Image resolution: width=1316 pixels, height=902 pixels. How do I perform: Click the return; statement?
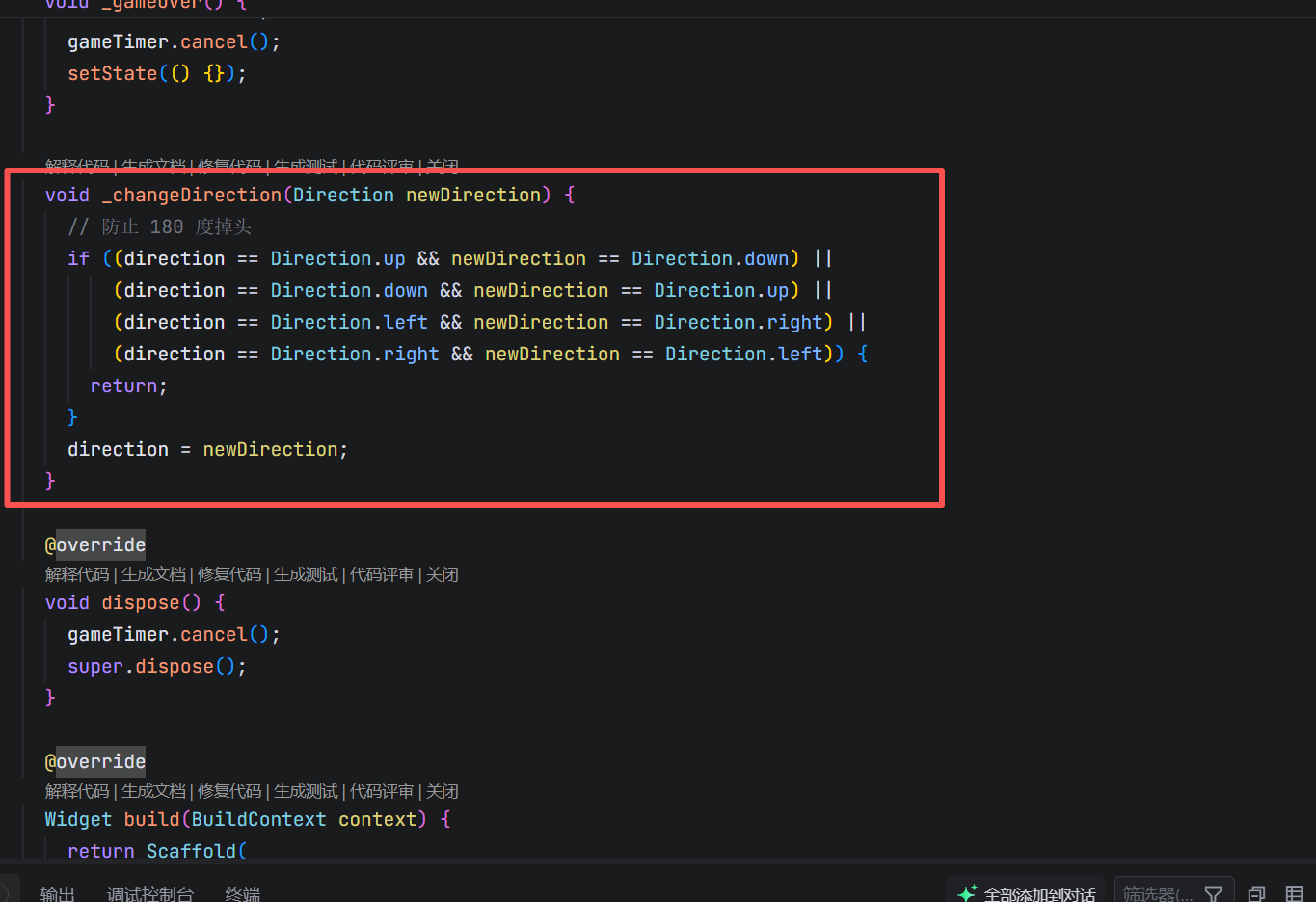click(x=129, y=385)
